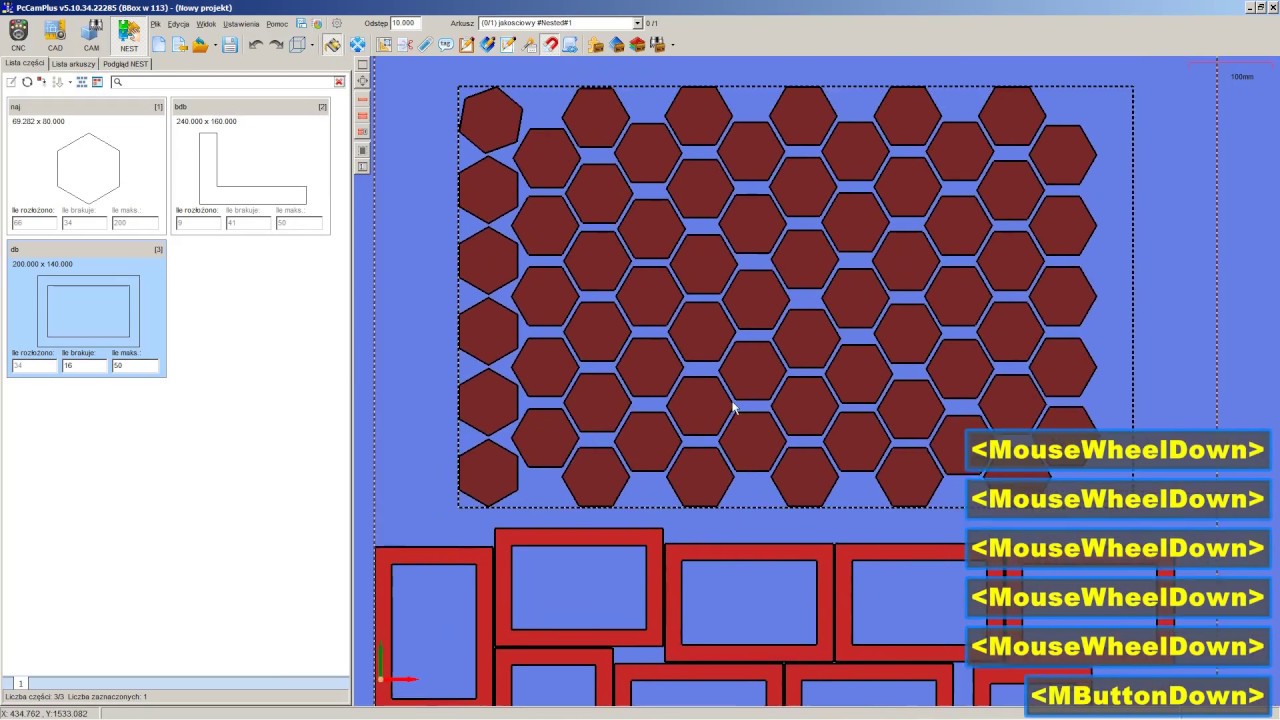Open the CAM module
1280x720 pixels.
(x=91, y=35)
